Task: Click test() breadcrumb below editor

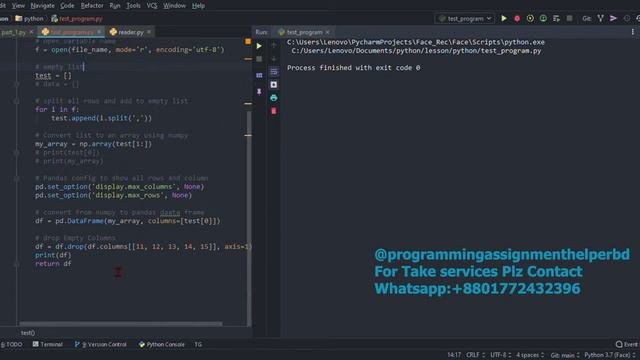Action: (x=28, y=333)
